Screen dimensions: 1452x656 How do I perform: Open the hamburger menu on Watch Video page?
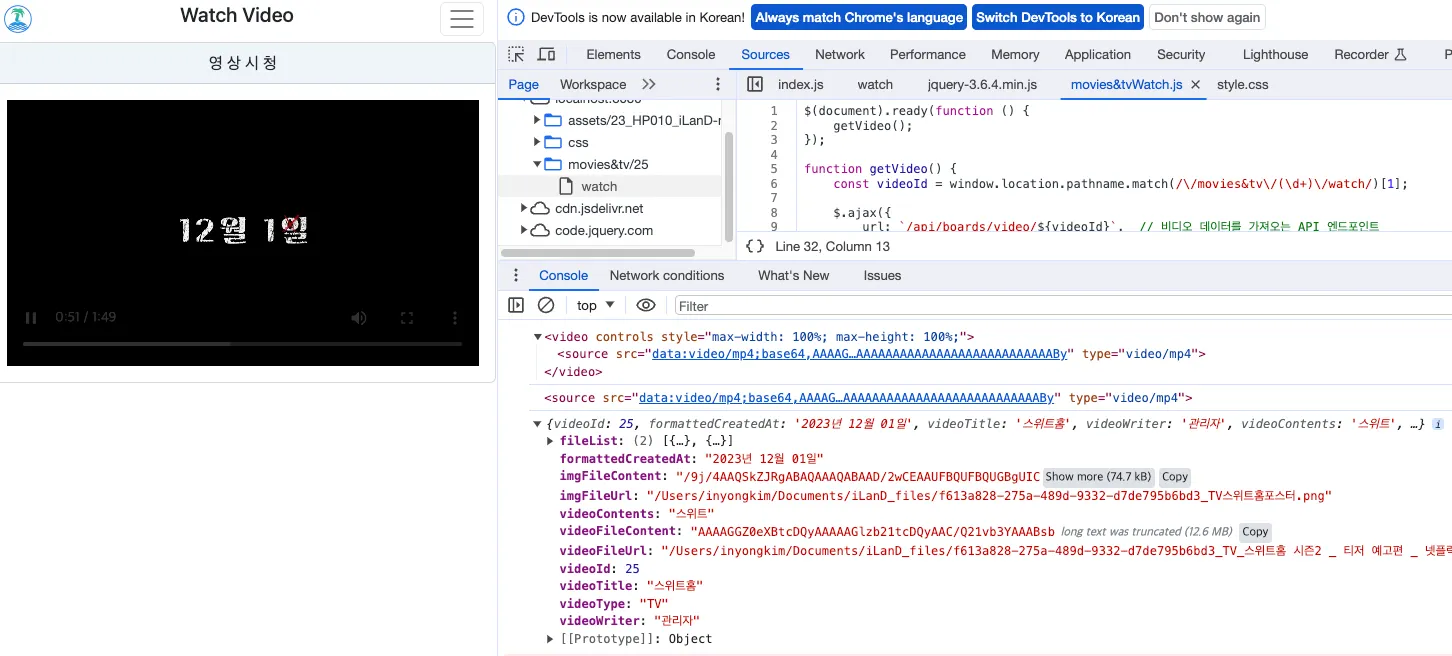(462, 19)
